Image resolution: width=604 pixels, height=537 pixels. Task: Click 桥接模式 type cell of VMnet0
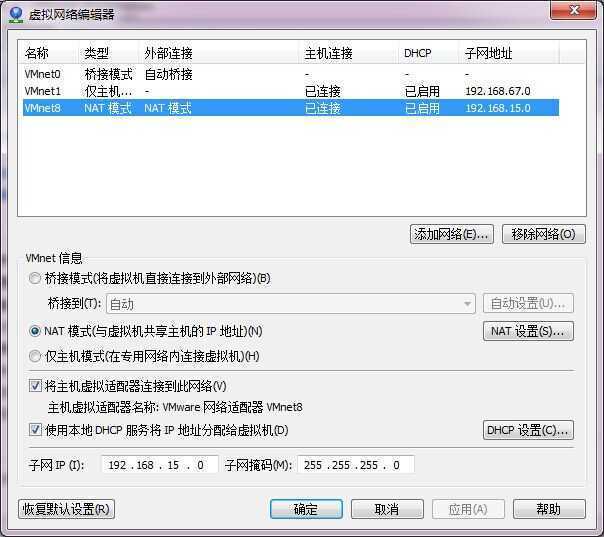point(109,74)
